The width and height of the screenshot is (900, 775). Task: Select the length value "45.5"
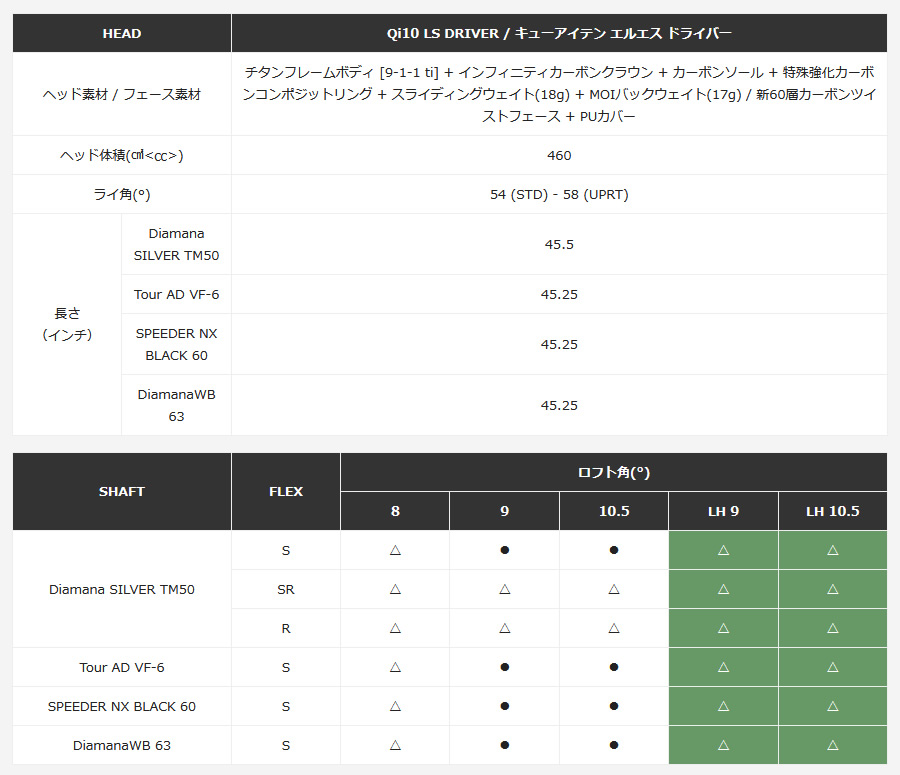pyautogui.click(x=559, y=245)
